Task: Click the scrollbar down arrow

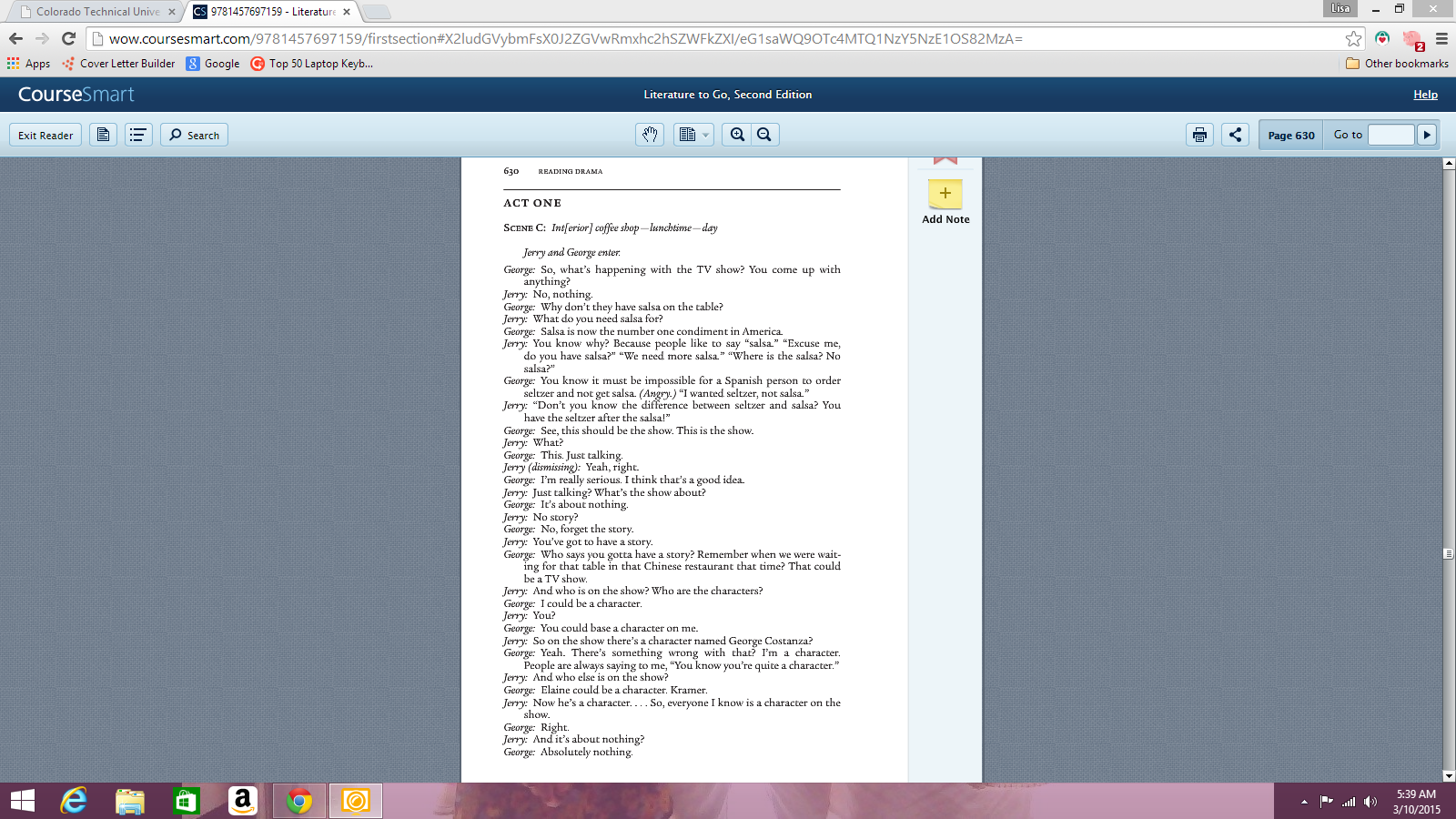Action: pyautogui.click(x=1449, y=776)
